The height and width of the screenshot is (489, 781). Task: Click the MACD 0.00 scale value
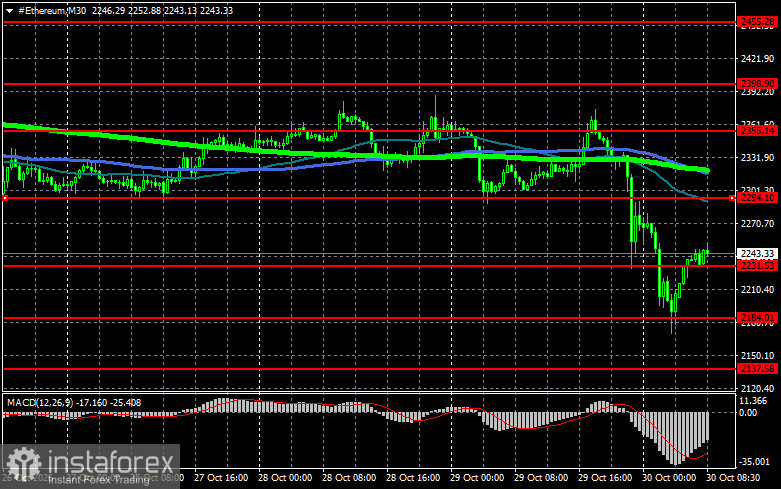748,413
